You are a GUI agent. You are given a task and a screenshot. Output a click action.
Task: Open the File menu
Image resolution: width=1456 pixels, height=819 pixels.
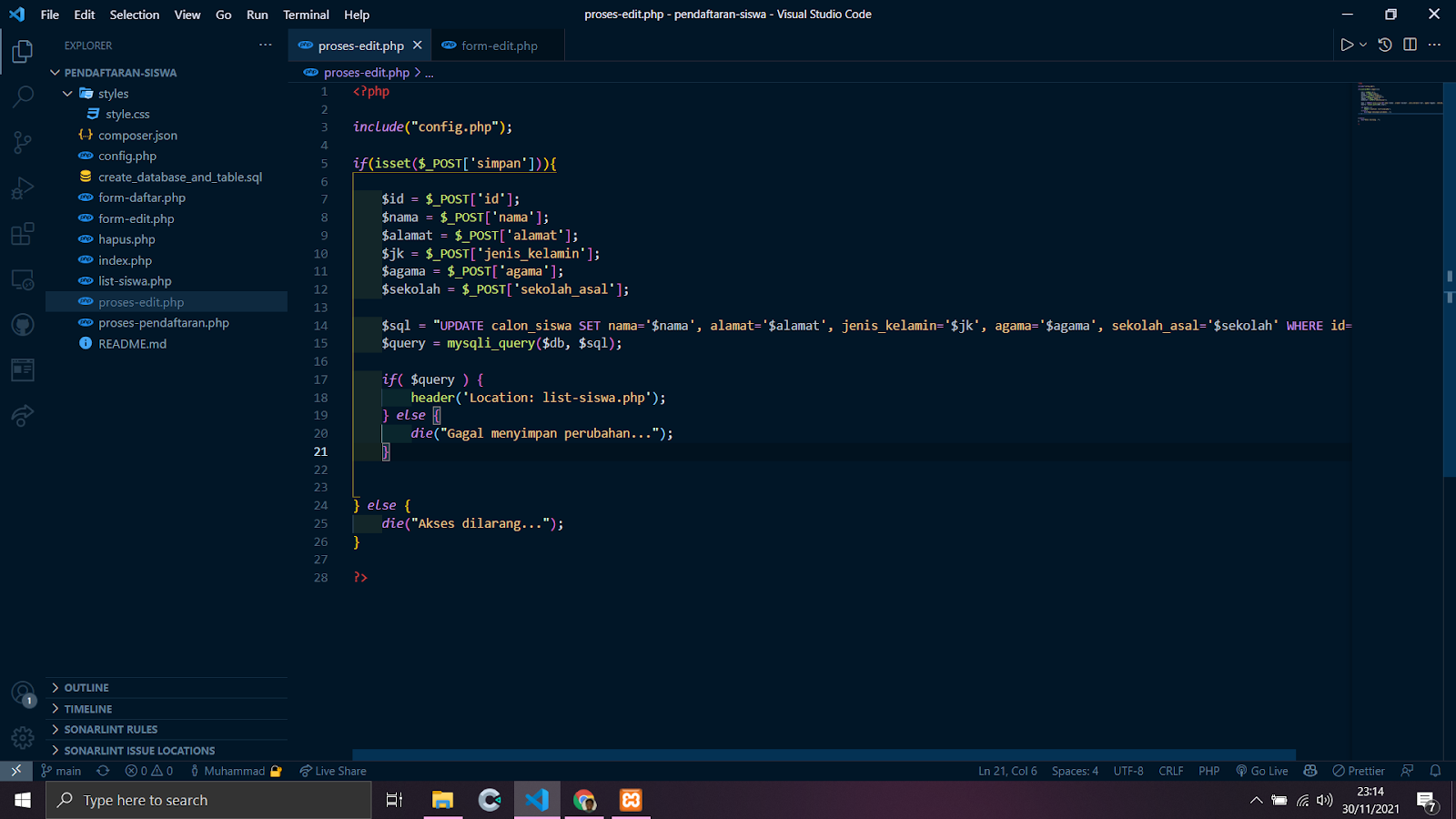click(x=50, y=15)
